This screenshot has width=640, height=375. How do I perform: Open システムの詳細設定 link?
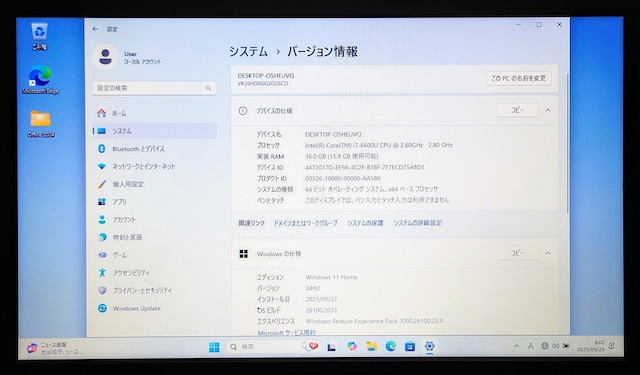point(418,223)
